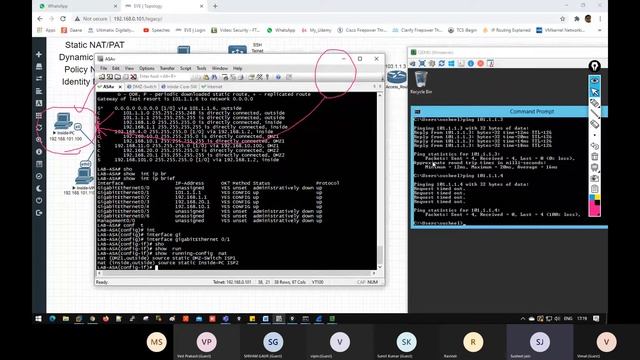Click the trash clear icon in annotation bar
Image resolution: width=640 pixels, height=360 pixels.
[x=595, y=157]
